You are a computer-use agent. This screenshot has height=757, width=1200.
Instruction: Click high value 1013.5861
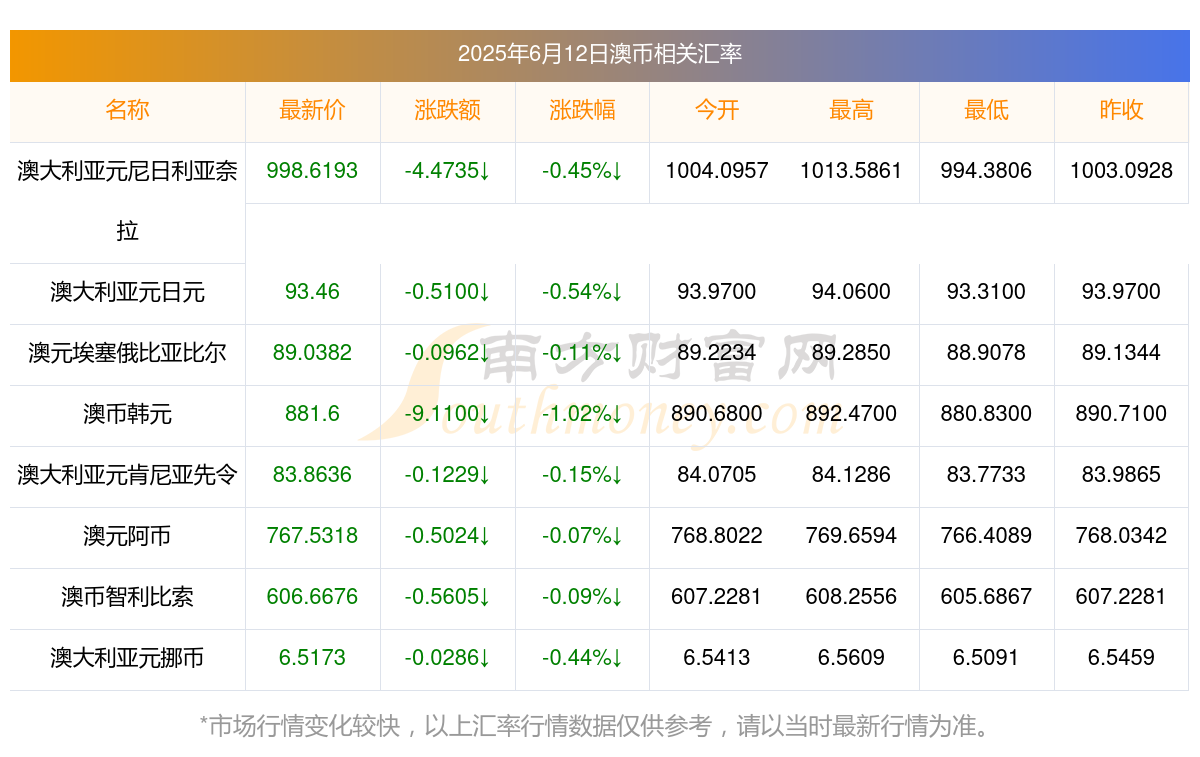pos(851,171)
